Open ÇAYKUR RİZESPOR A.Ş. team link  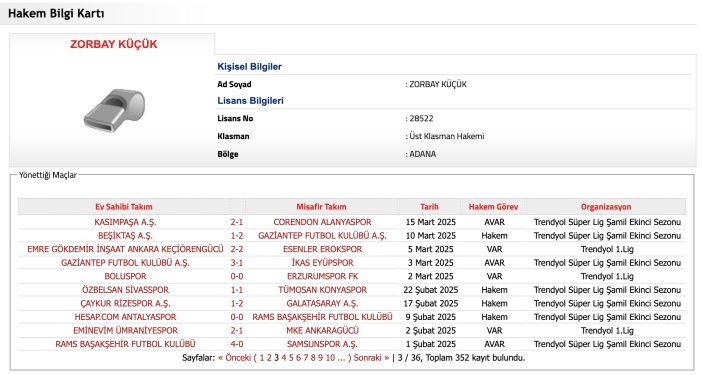click(125, 303)
